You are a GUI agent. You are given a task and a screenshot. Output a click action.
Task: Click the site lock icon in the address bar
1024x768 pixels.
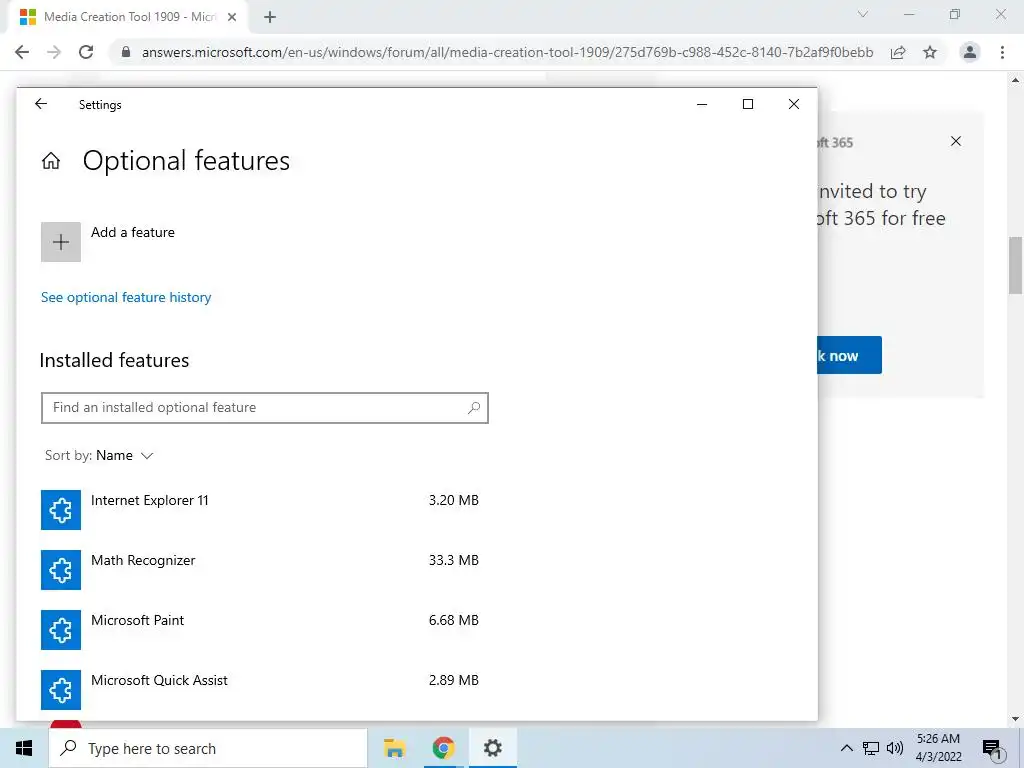[126, 52]
